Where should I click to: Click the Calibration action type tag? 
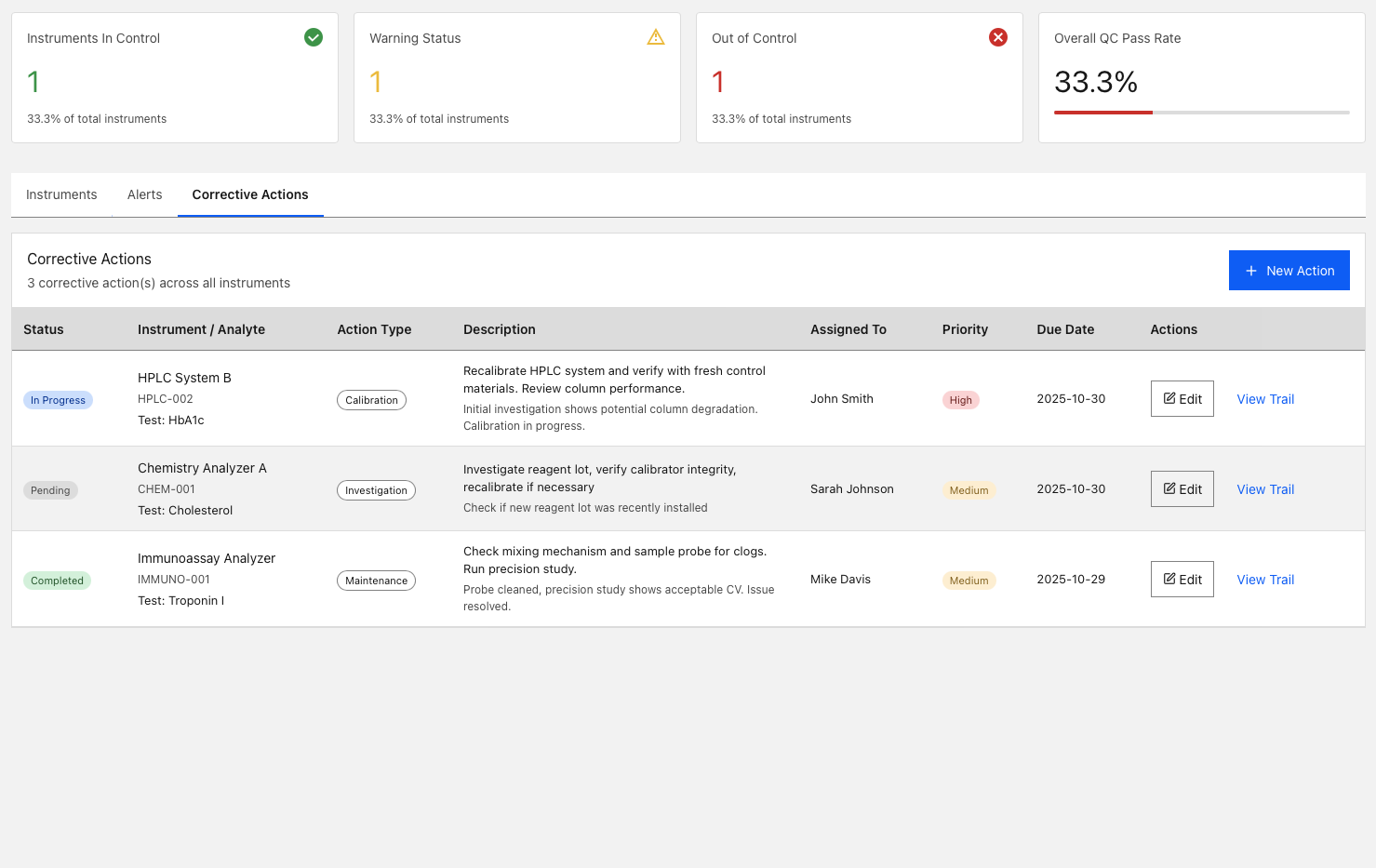tap(371, 400)
